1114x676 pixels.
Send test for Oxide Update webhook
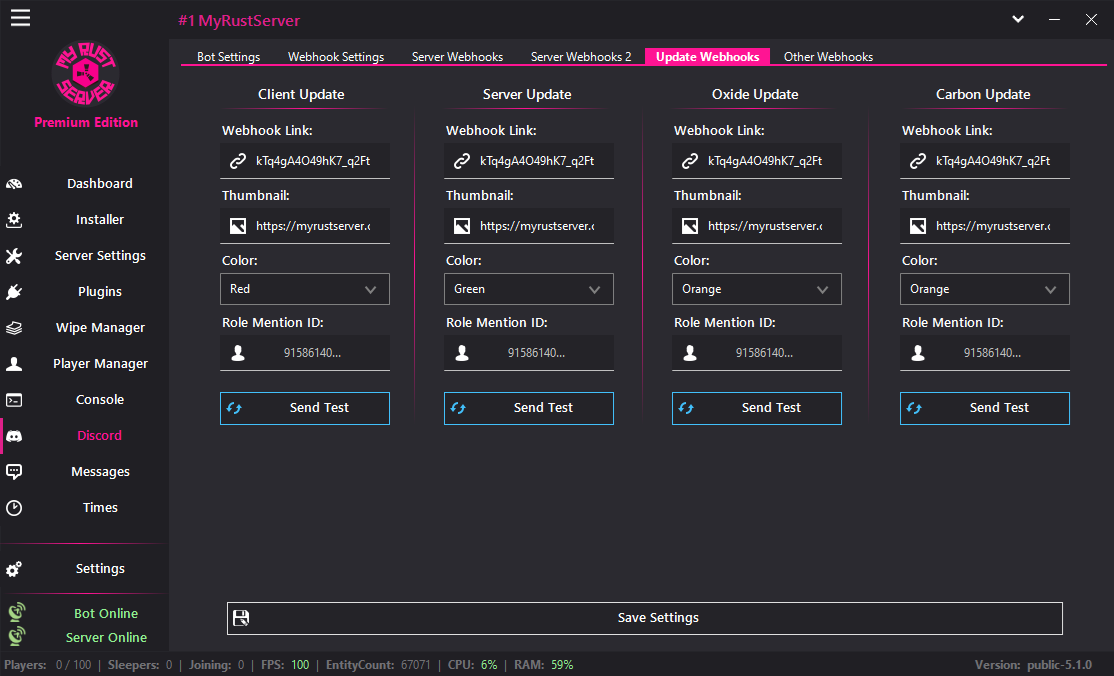click(x=757, y=408)
